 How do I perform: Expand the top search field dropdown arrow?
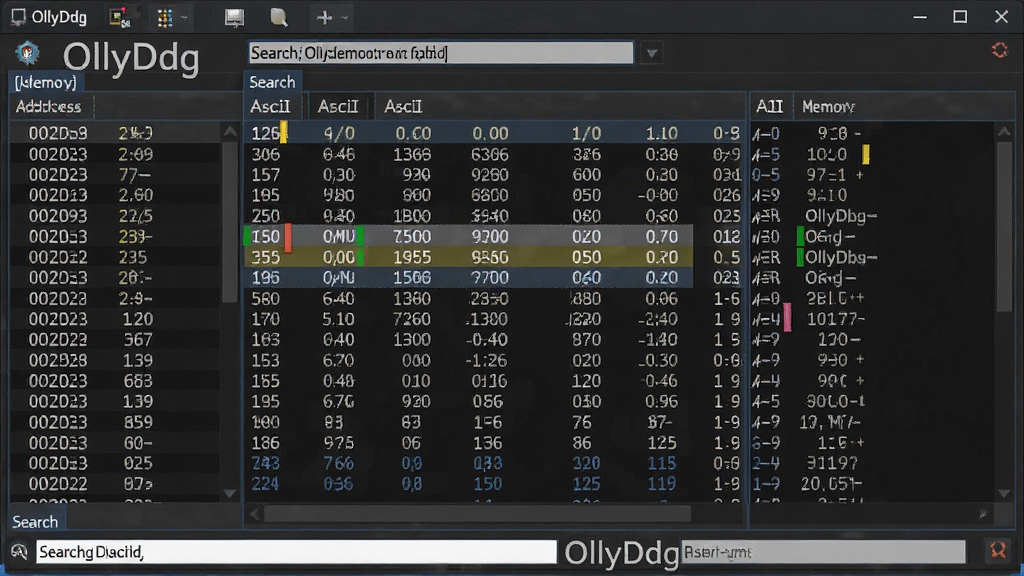(652, 54)
